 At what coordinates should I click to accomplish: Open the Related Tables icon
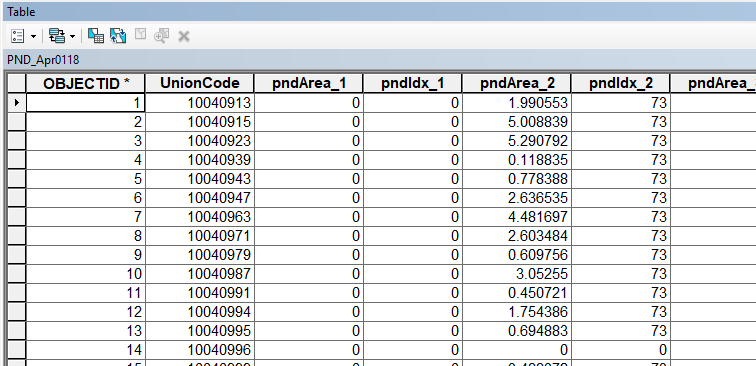click(57, 36)
